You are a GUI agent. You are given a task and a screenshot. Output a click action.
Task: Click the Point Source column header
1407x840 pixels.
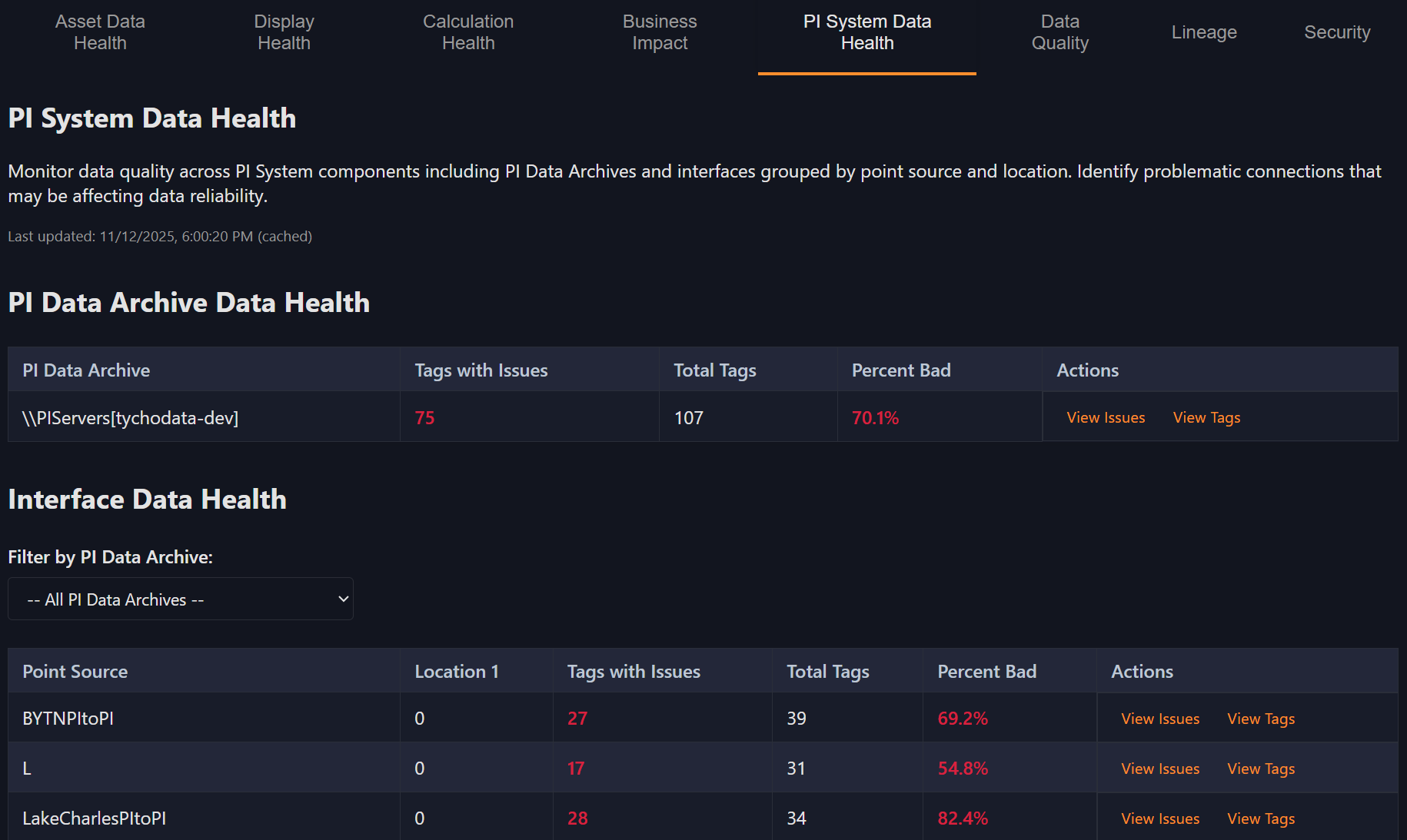[75, 670]
